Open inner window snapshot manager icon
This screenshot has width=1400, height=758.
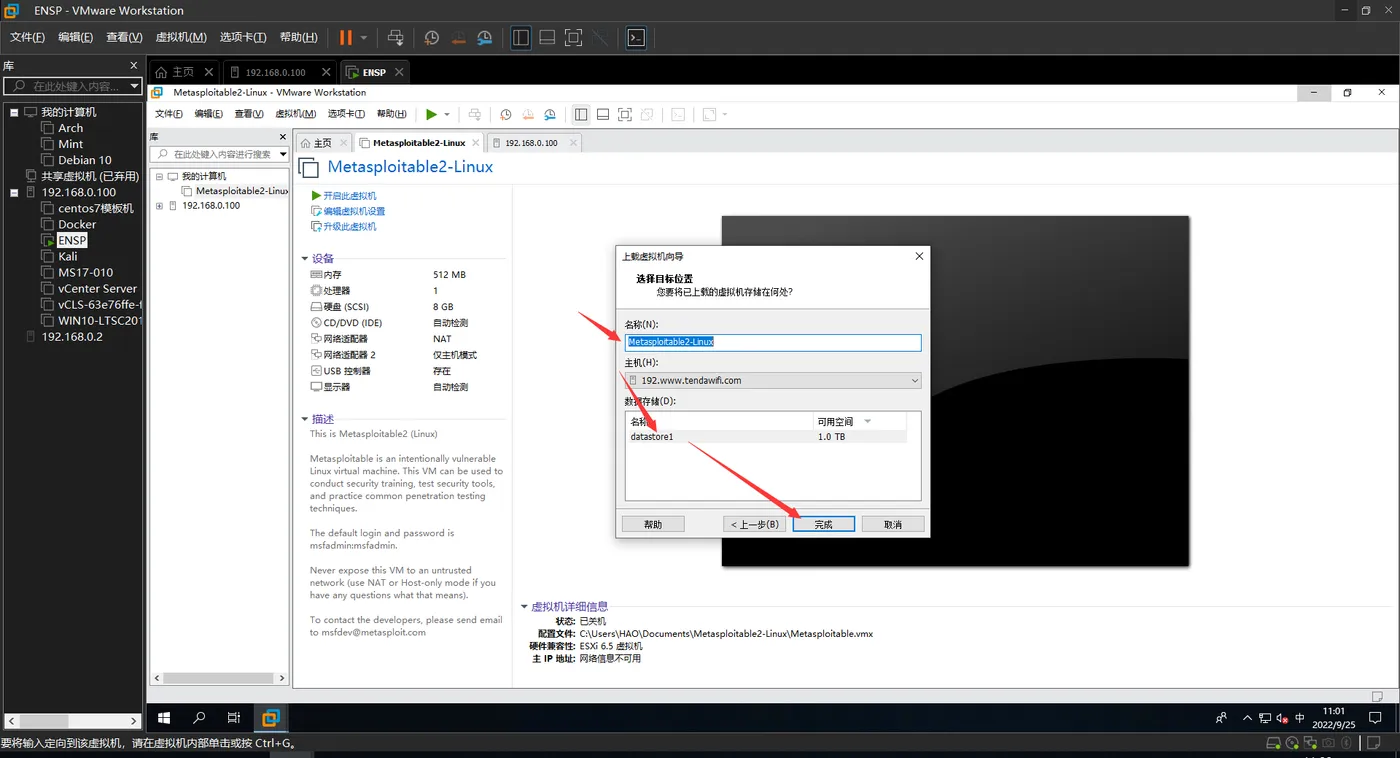point(550,115)
